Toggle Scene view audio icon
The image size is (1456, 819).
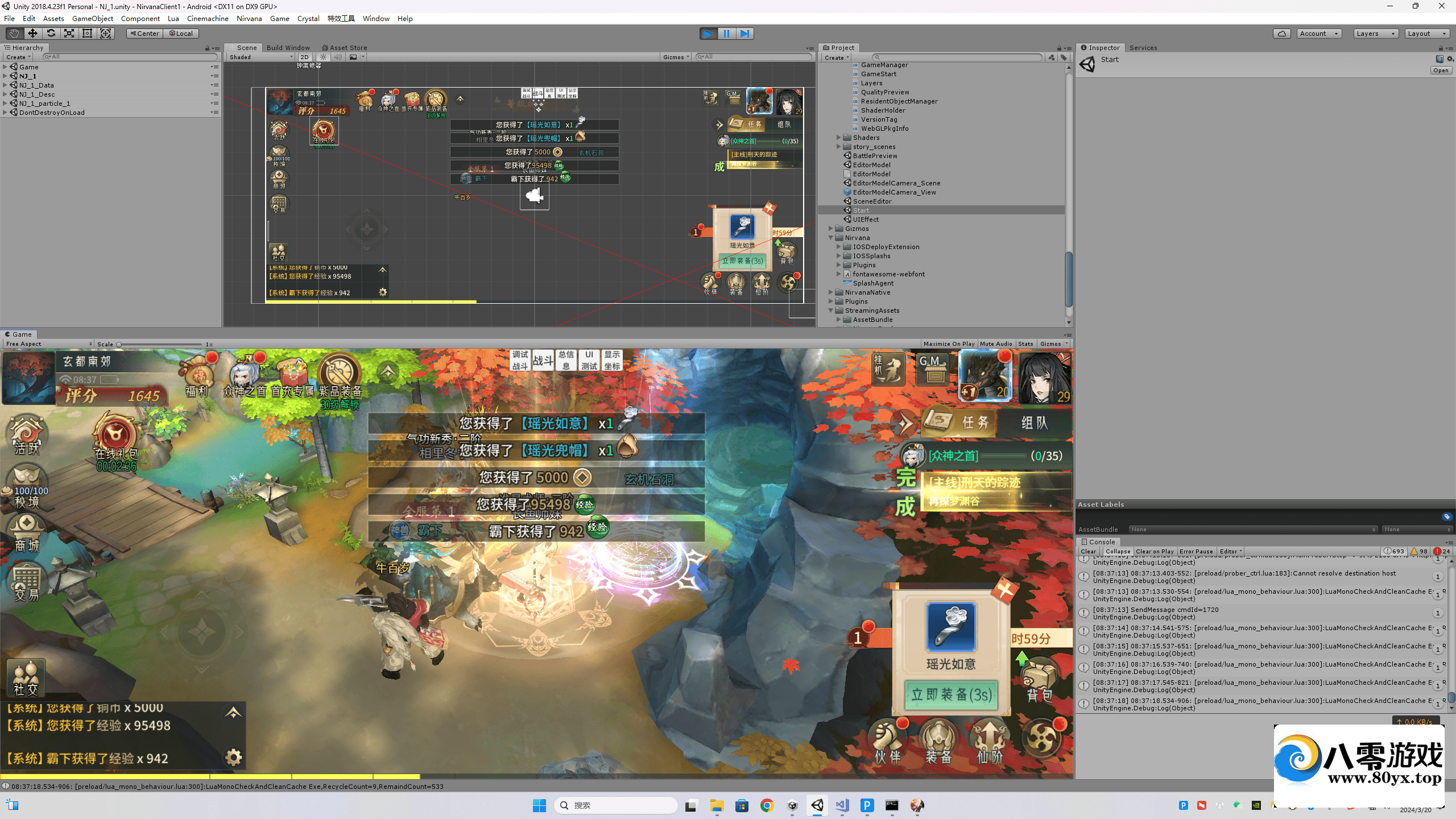(338, 57)
